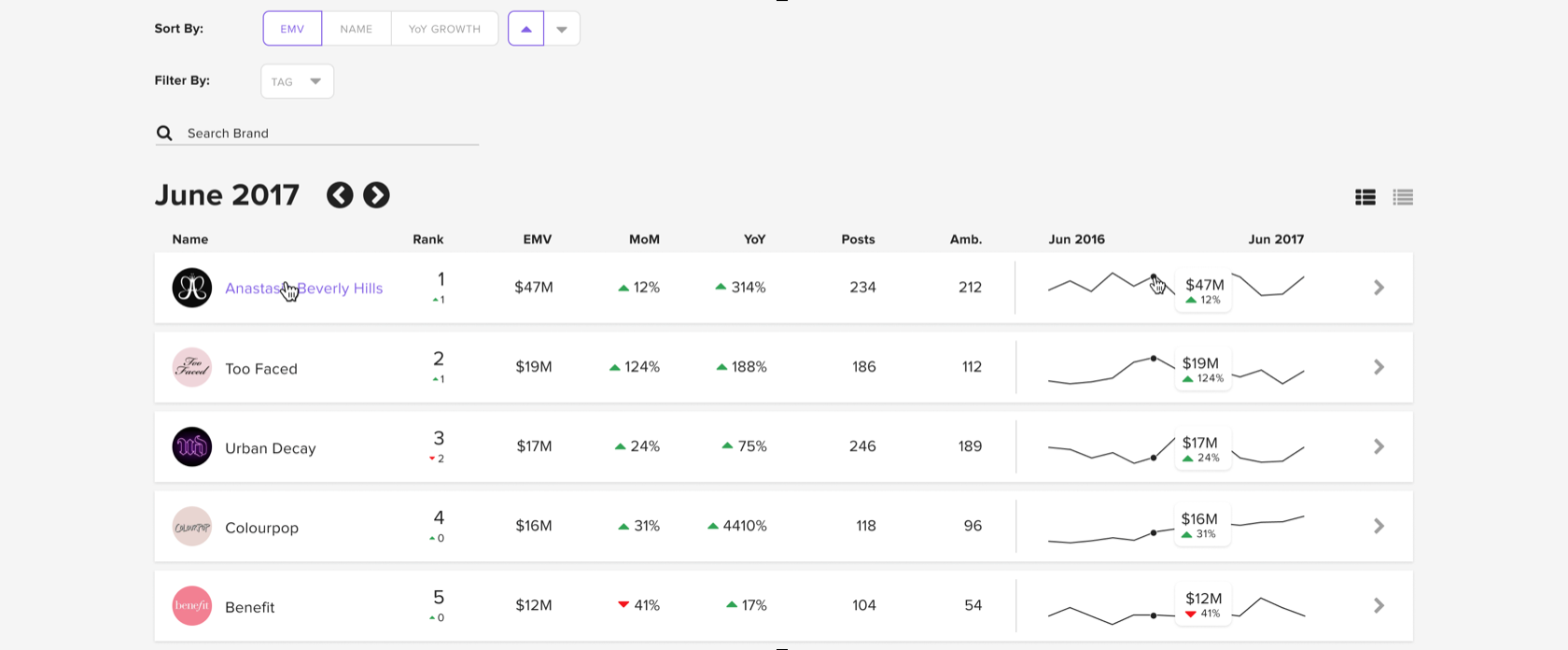
Task: Click the Jun 2016 chart label
Action: 1076,240
